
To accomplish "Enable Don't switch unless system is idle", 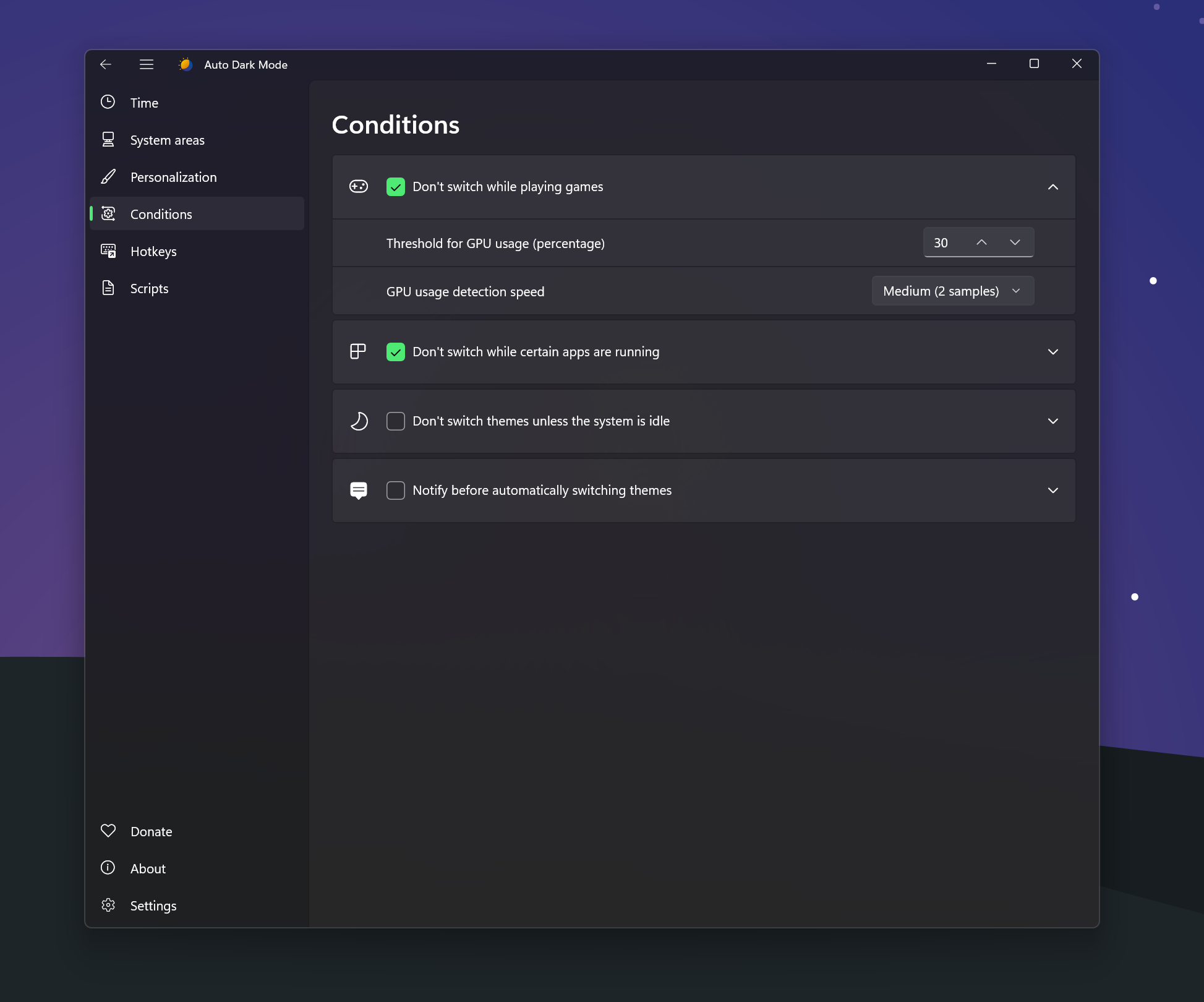I will [396, 421].
